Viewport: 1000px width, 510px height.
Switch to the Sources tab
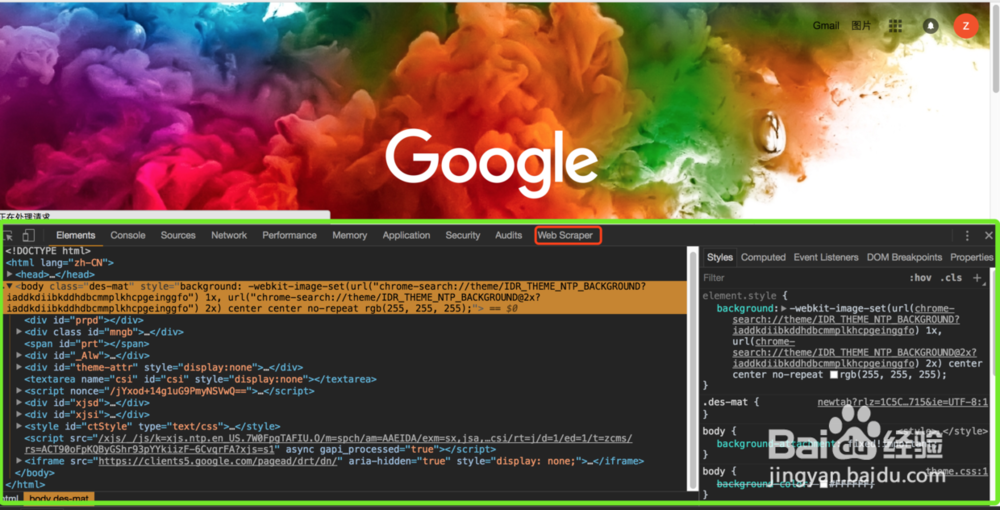click(178, 235)
